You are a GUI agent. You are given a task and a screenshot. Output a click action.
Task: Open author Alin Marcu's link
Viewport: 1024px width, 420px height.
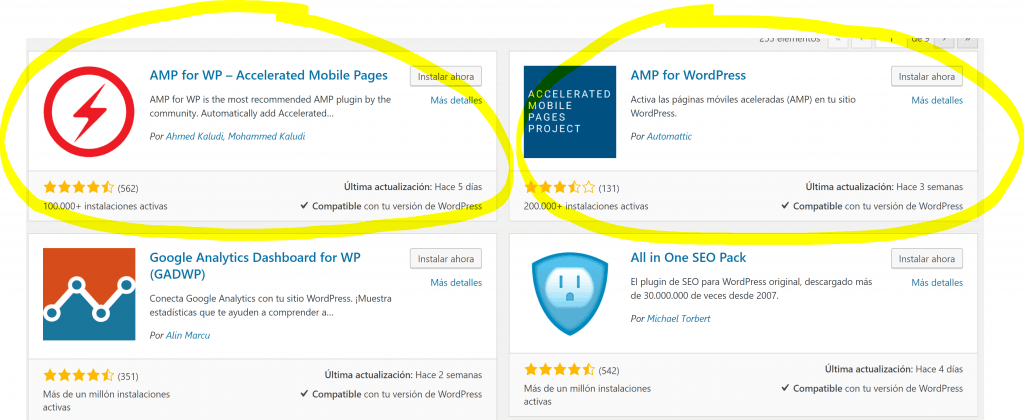click(x=188, y=335)
